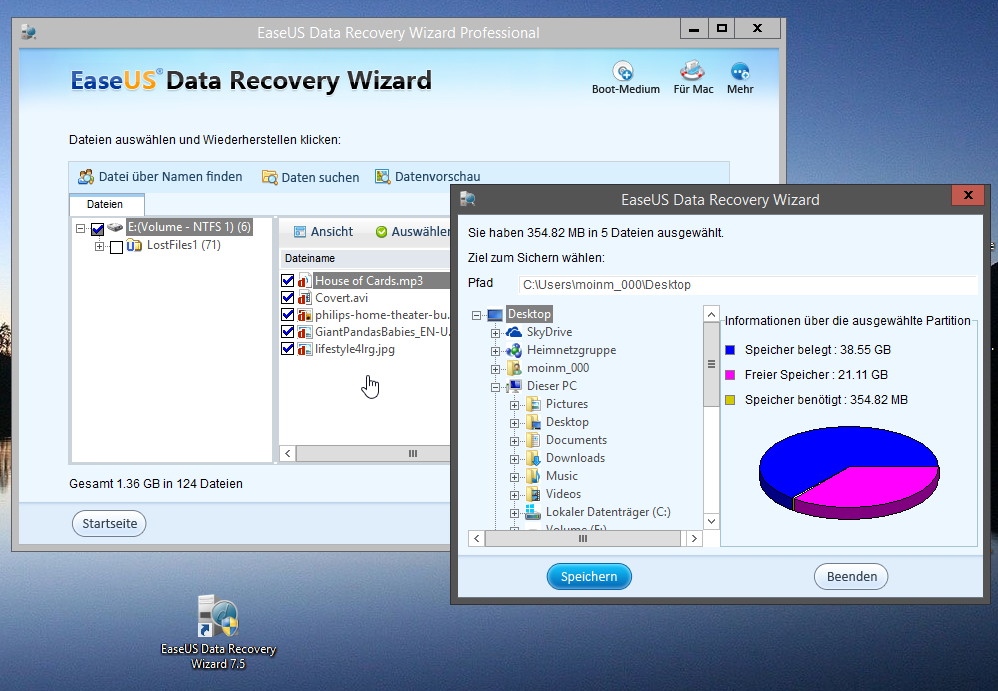Screen dimensions: 998x691
Task: Open the Datenvorschau tool
Action: [428, 177]
